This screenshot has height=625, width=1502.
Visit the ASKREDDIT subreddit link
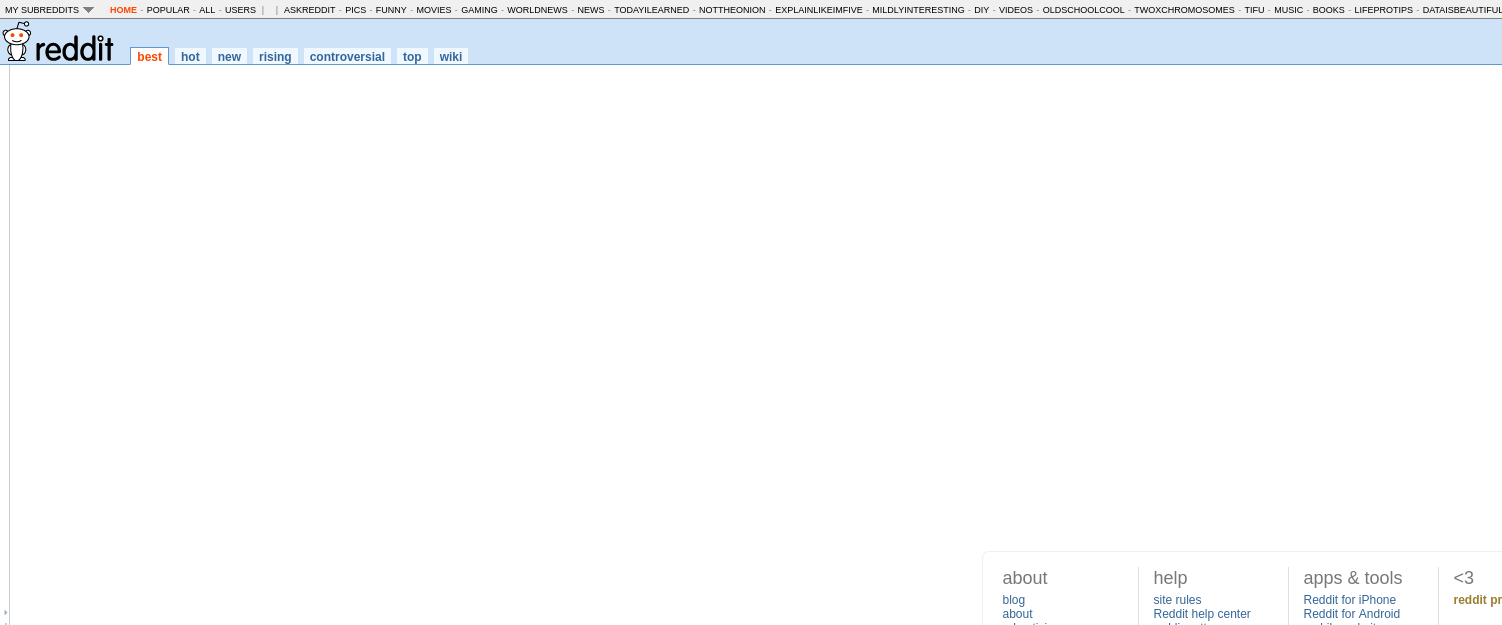310,10
